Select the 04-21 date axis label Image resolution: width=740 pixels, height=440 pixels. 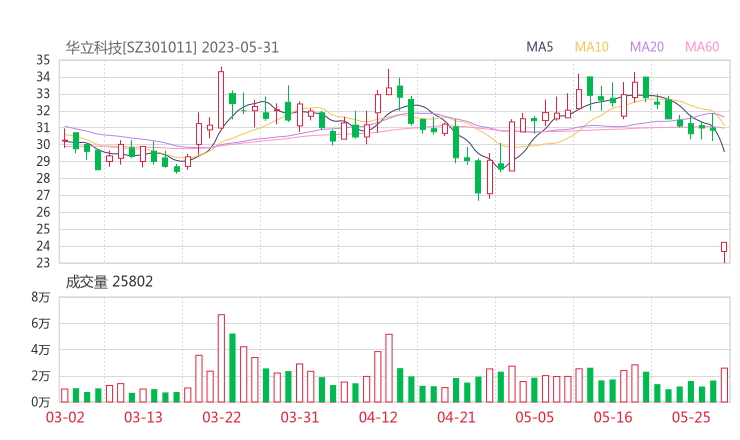pyautogui.click(x=456, y=417)
